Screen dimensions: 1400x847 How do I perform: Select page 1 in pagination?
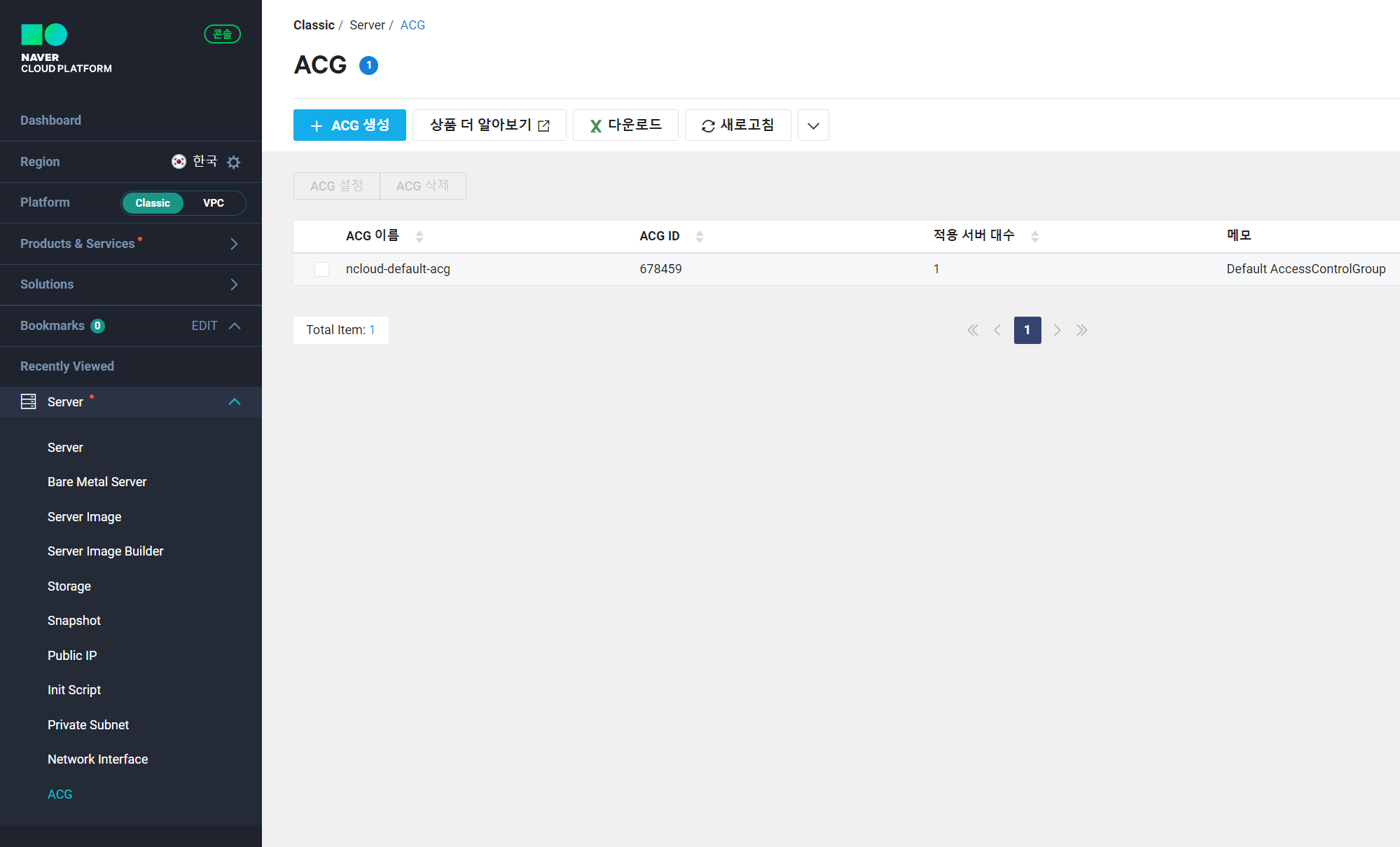coord(1027,330)
